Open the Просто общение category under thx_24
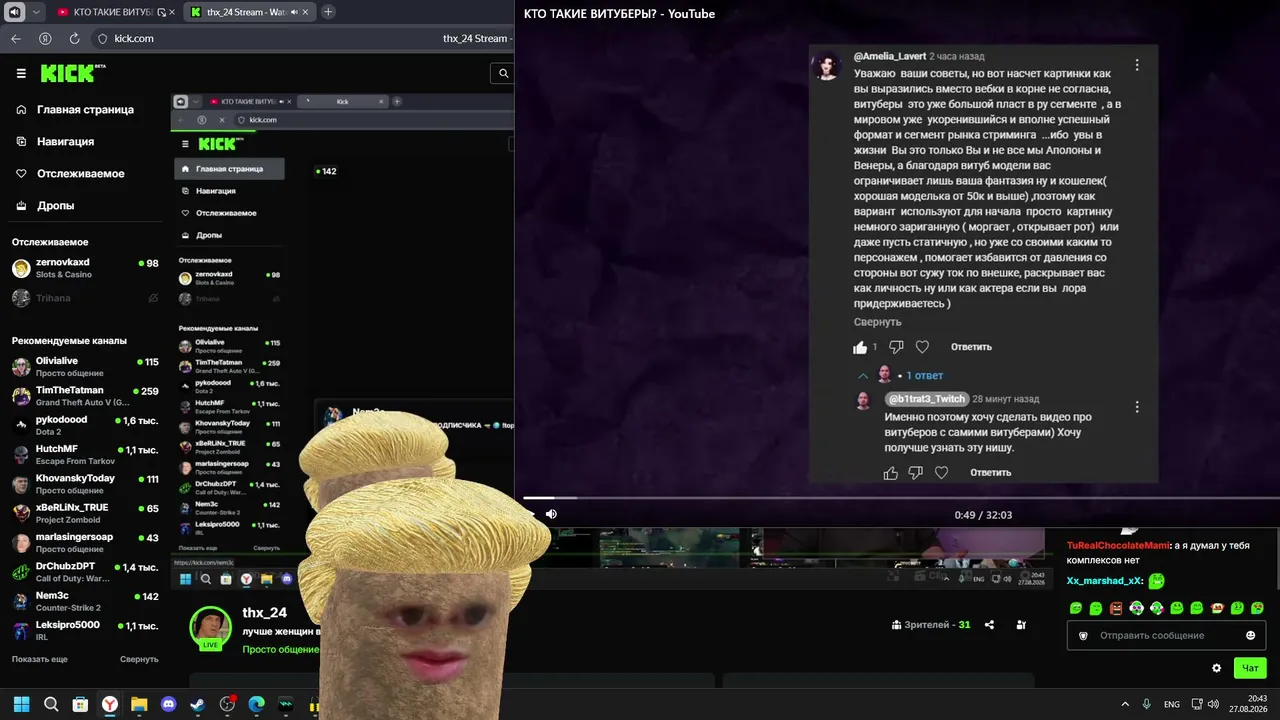This screenshot has height=720, width=1280. tap(281, 649)
